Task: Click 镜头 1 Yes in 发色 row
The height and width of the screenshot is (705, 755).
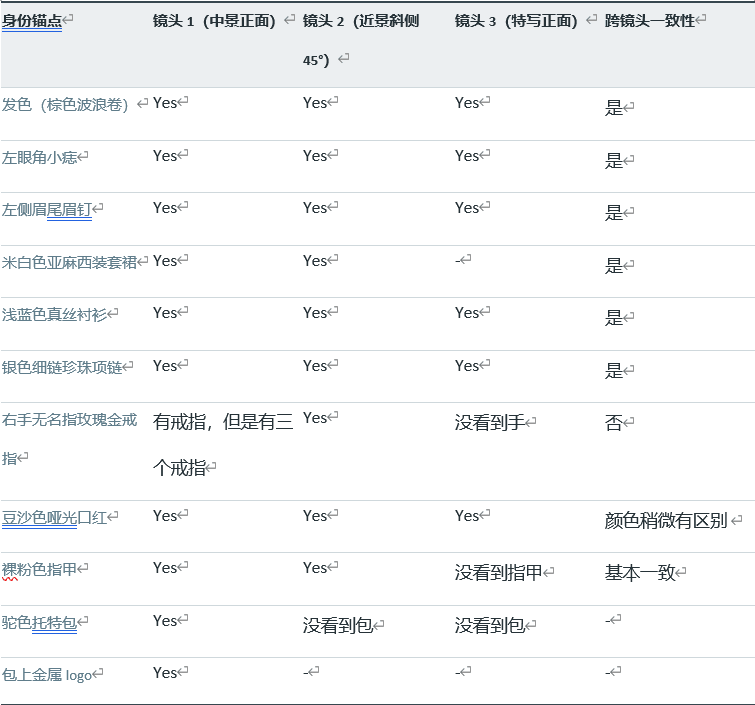Action: [x=165, y=103]
